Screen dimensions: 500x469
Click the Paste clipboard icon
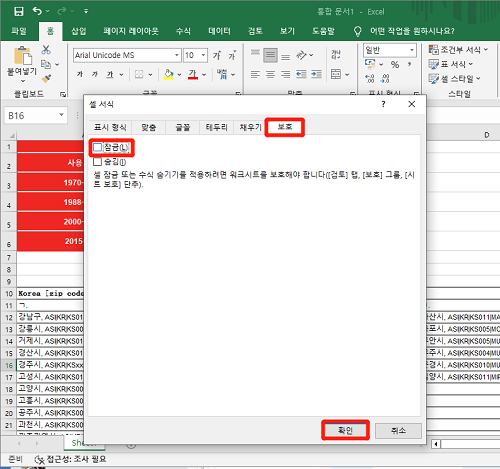23,56
